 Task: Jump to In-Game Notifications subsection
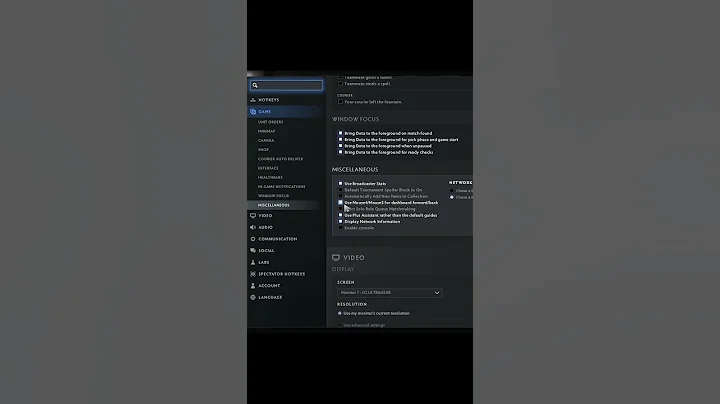coord(281,186)
